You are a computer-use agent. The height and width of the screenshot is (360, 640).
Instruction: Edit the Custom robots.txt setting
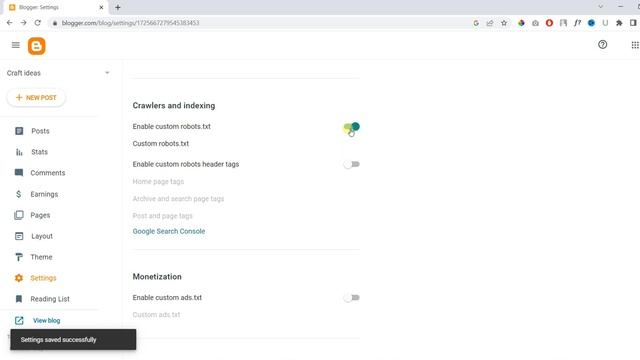click(161, 144)
